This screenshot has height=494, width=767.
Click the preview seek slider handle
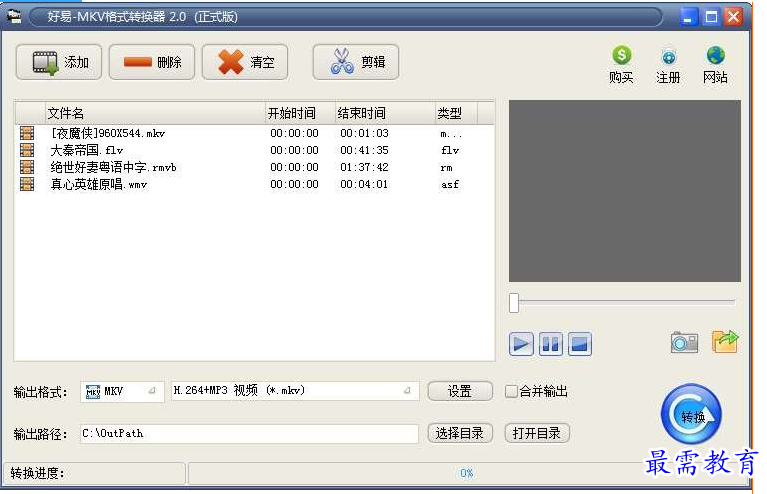click(x=514, y=303)
